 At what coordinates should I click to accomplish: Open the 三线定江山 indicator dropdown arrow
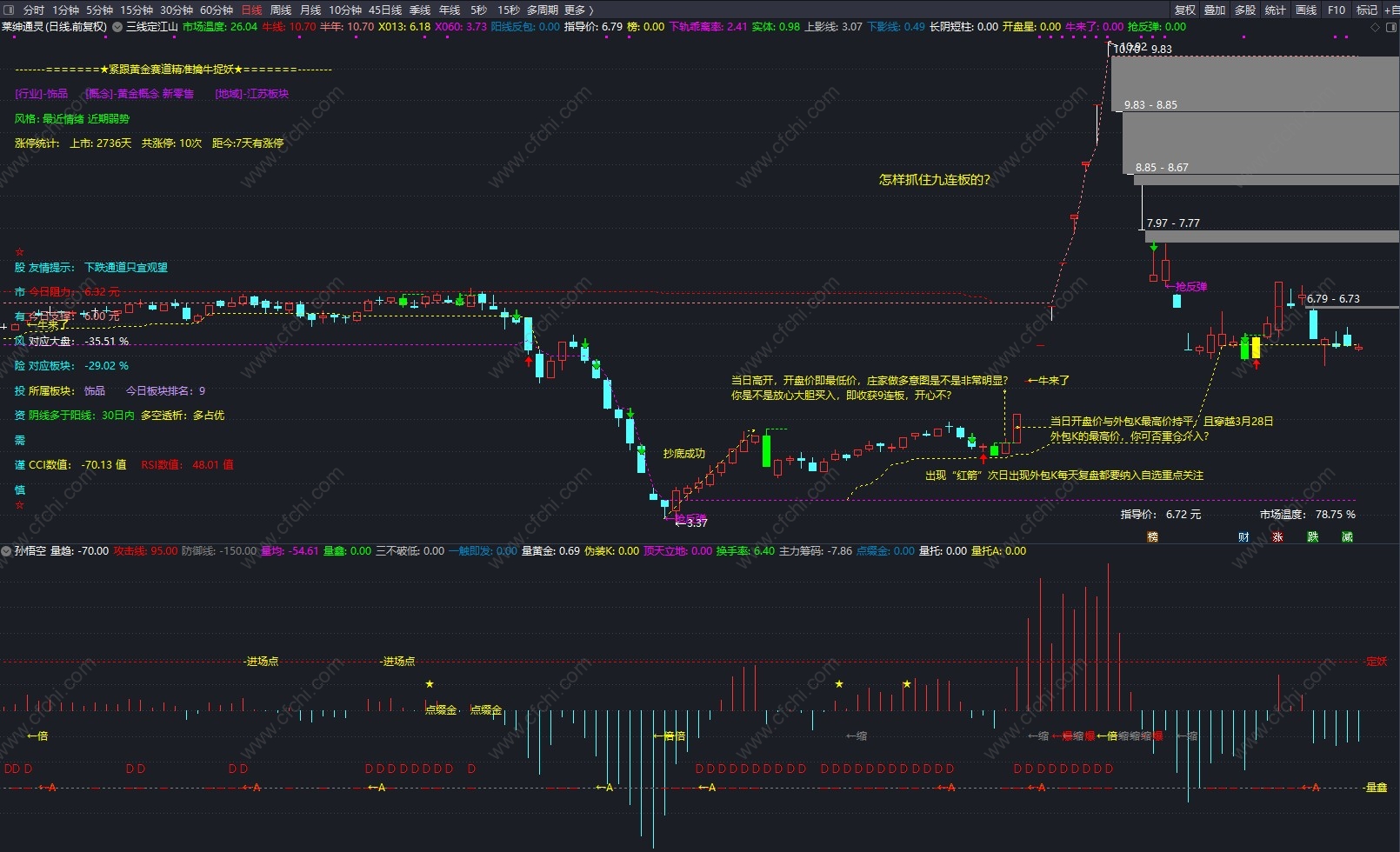pyautogui.click(x=117, y=27)
